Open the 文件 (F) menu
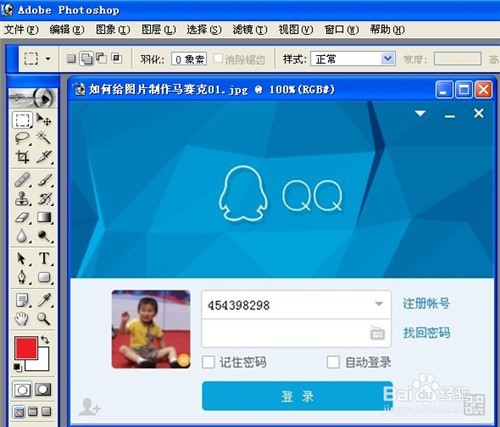500x427 pixels. (x=21, y=30)
